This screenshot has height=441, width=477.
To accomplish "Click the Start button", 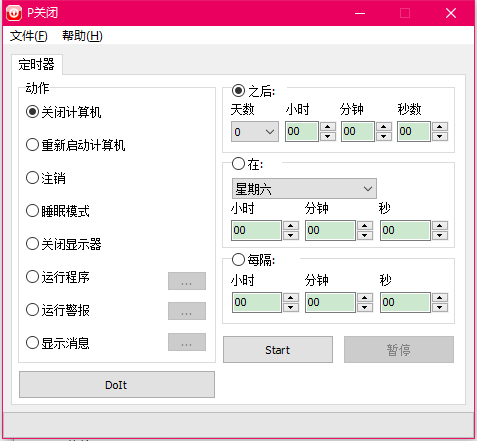I will tap(278, 350).
